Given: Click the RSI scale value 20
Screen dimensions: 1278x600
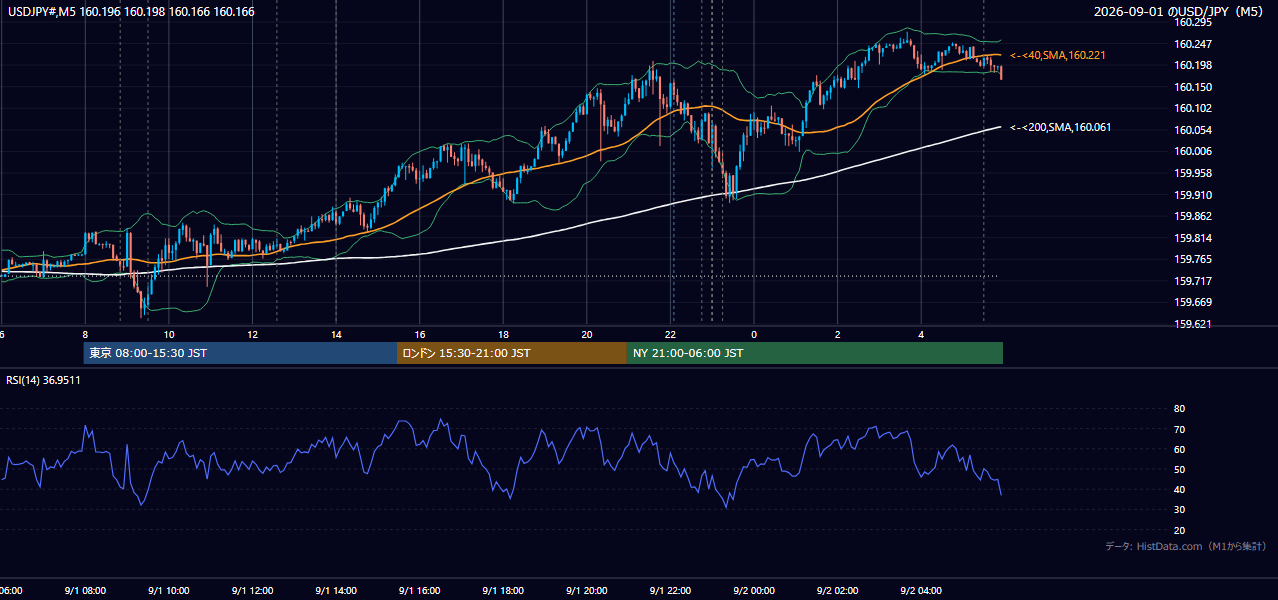Looking at the screenshot, I should [1179, 530].
